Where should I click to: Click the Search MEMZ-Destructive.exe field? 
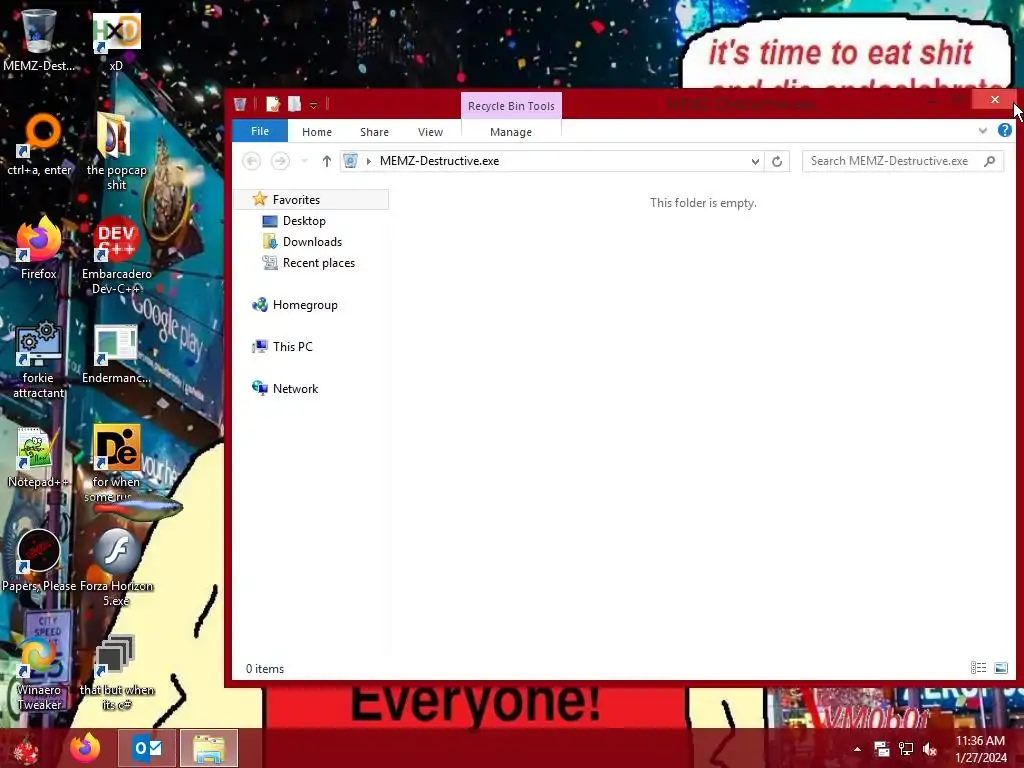click(903, 161)
